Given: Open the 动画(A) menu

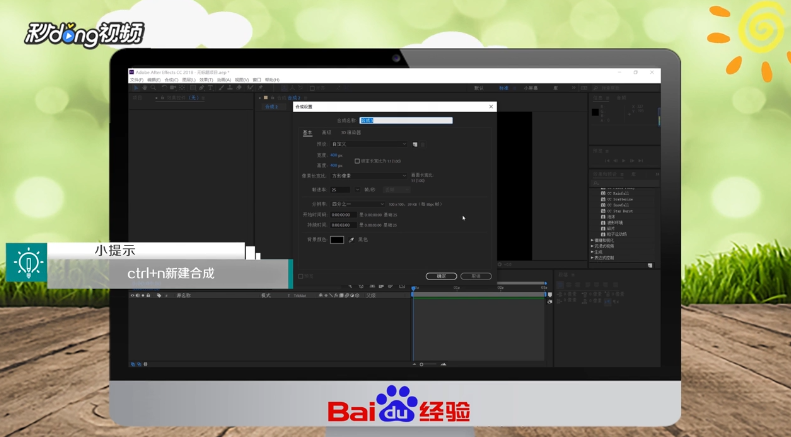Looking at the screenshot, I should (x=224, y=80).
